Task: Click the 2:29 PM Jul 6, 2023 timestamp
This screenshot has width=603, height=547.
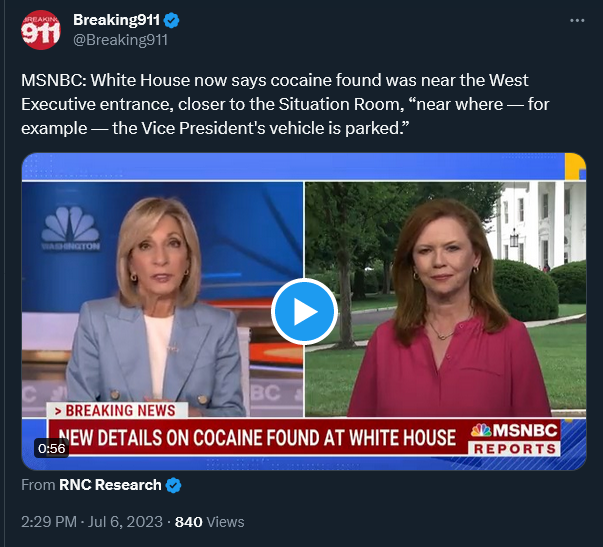Action: [92, 522]
